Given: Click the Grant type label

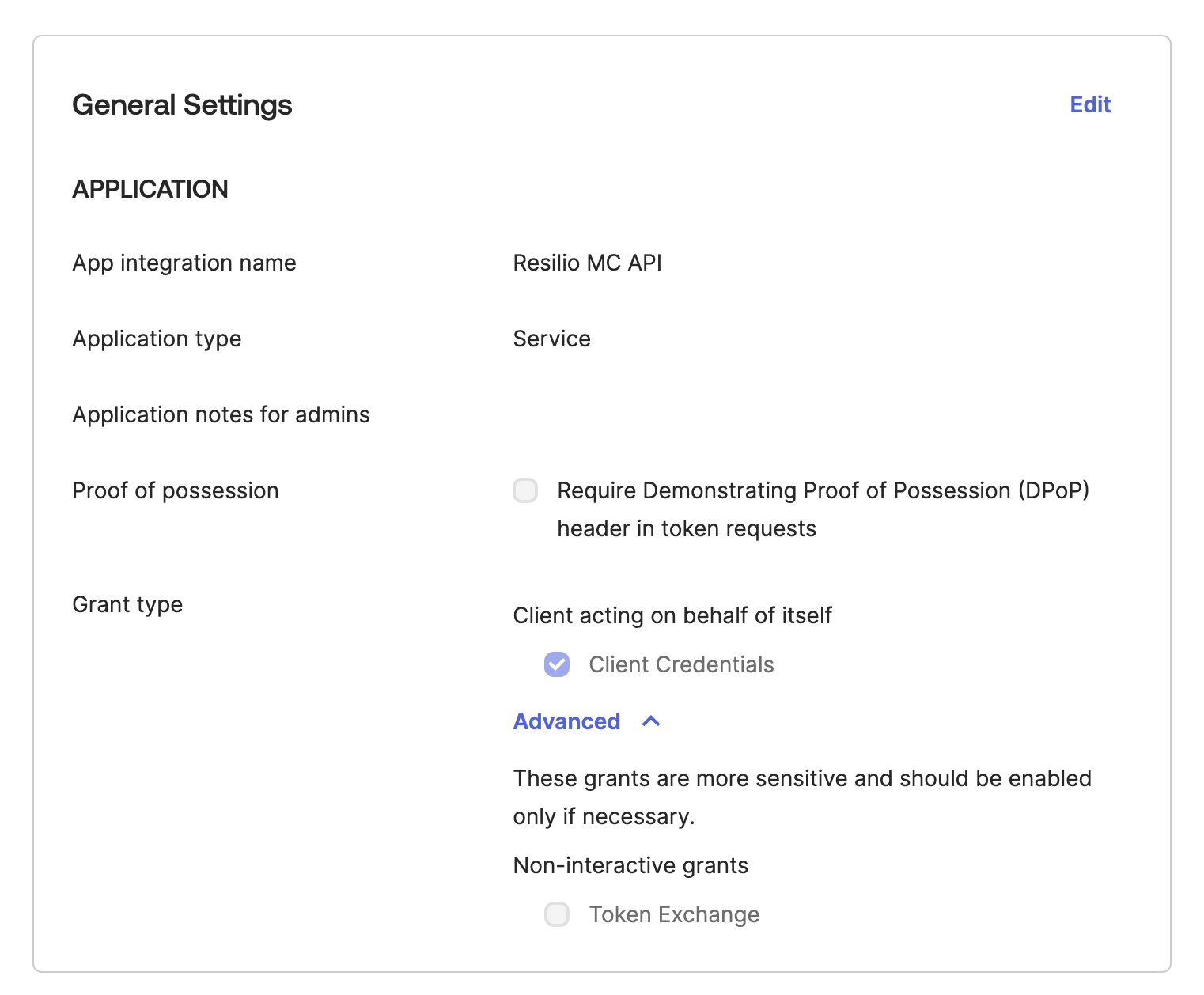Looking at the screenshot, I should (127, 604).
